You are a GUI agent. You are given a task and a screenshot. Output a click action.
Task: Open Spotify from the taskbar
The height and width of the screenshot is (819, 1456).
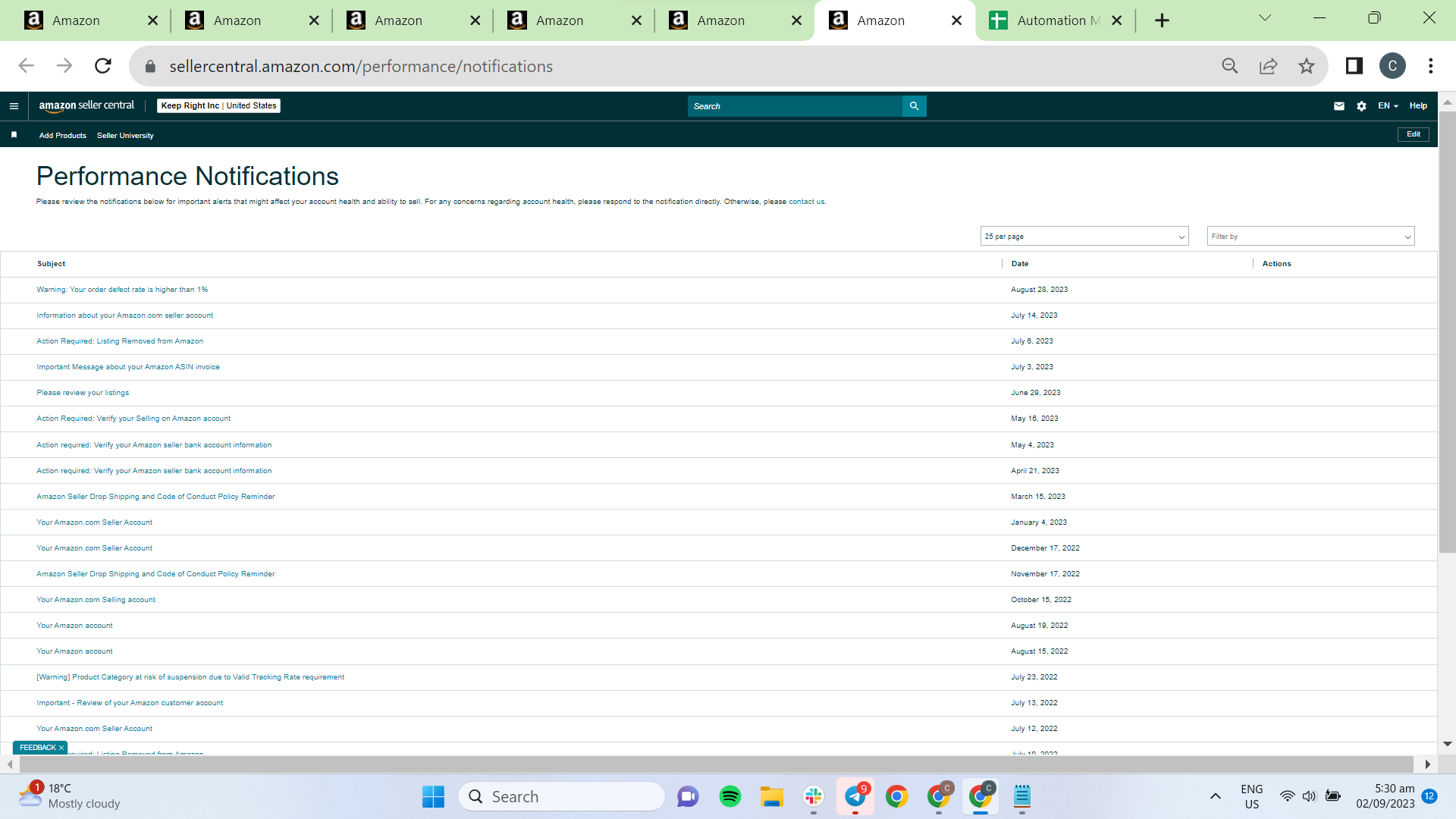pos(730,796)
